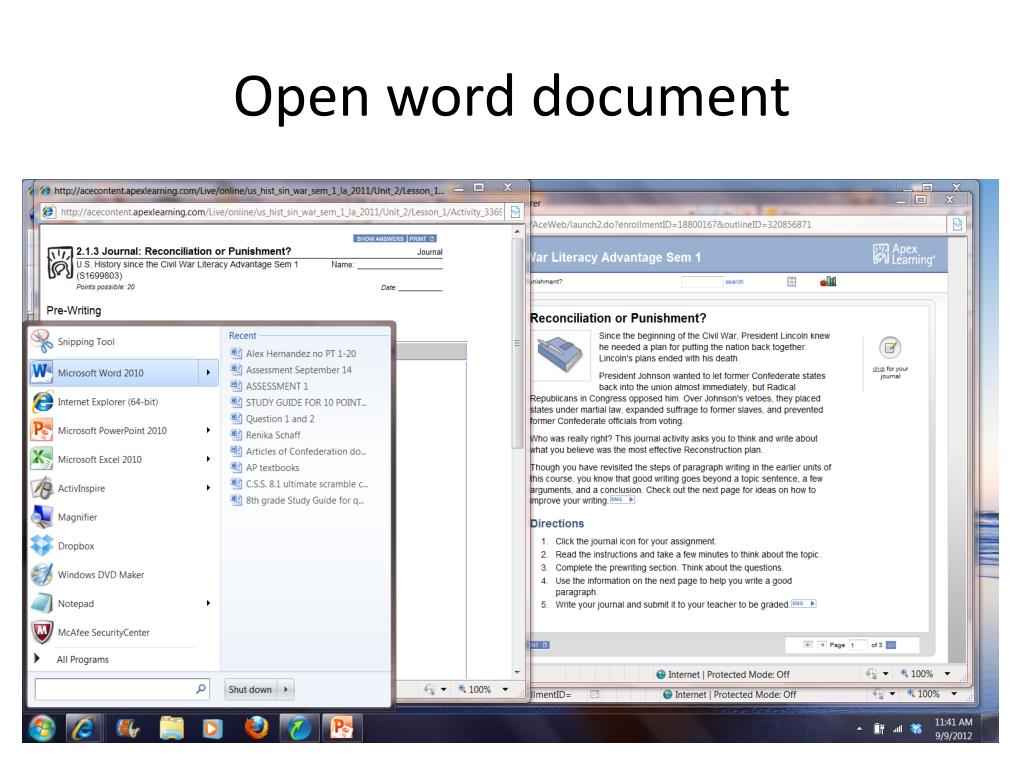Viewport: 1024px width, 768px height.
Task: Click compatibility view icon in Apex address bar
Action: pos(957,225)
